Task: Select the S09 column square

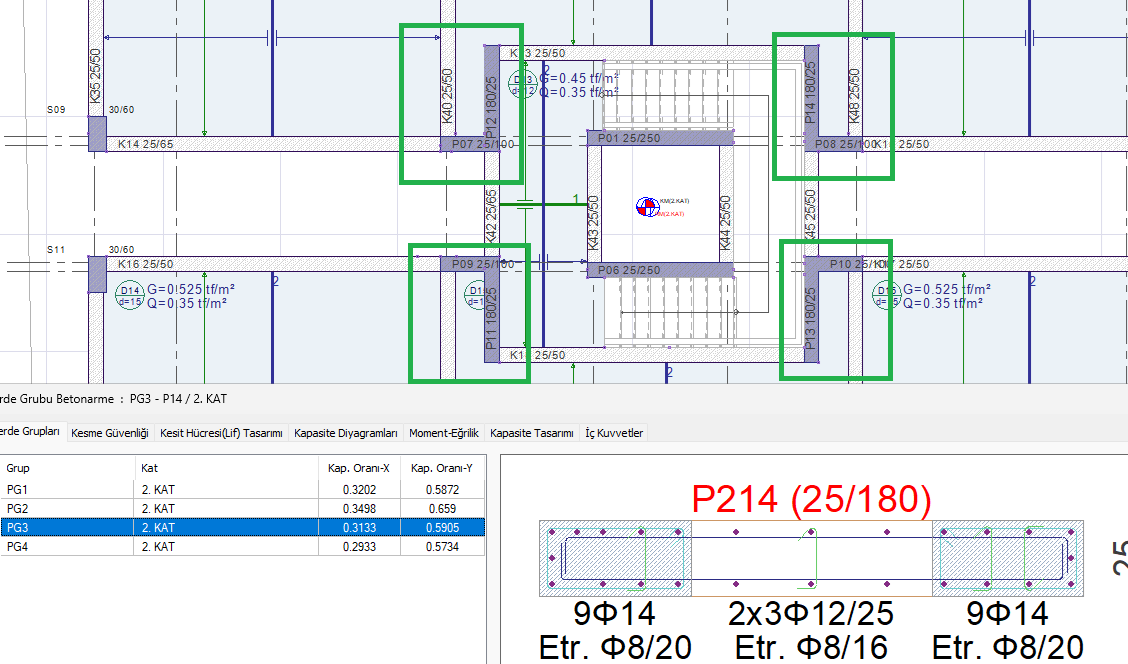Action: click(x=97, y=133)
